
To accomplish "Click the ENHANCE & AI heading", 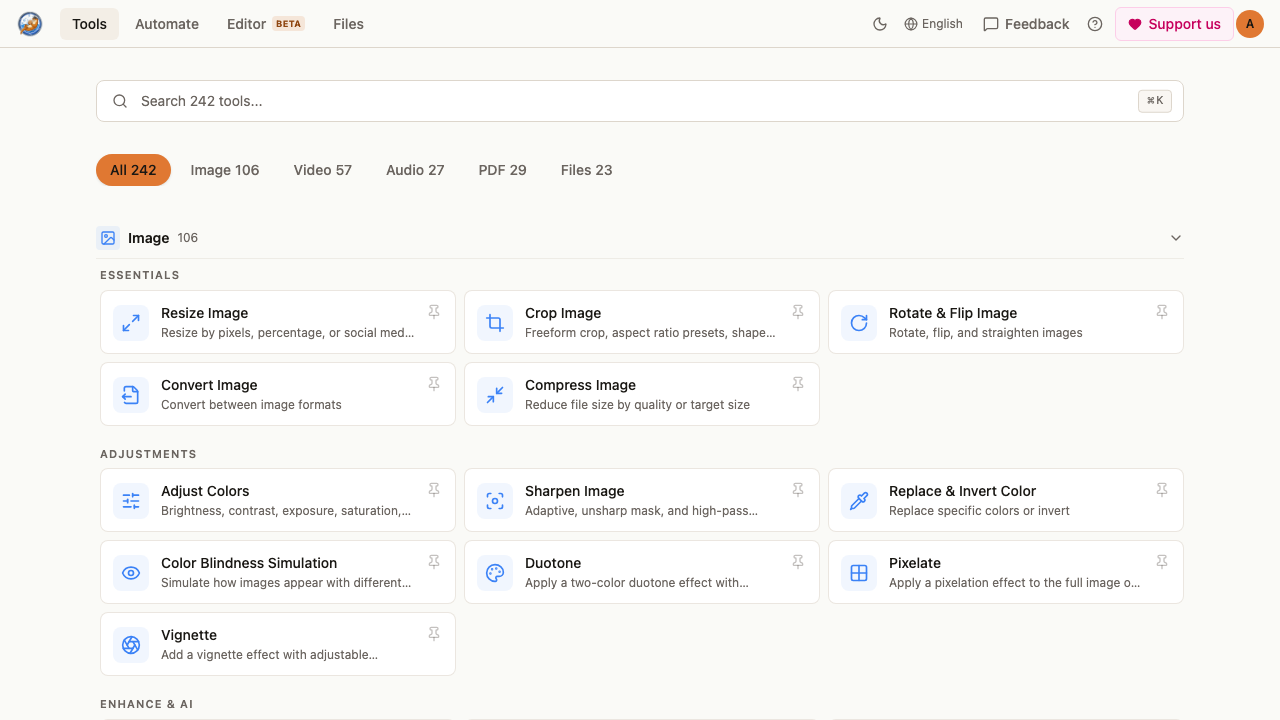I will click(x=147, y=704).
